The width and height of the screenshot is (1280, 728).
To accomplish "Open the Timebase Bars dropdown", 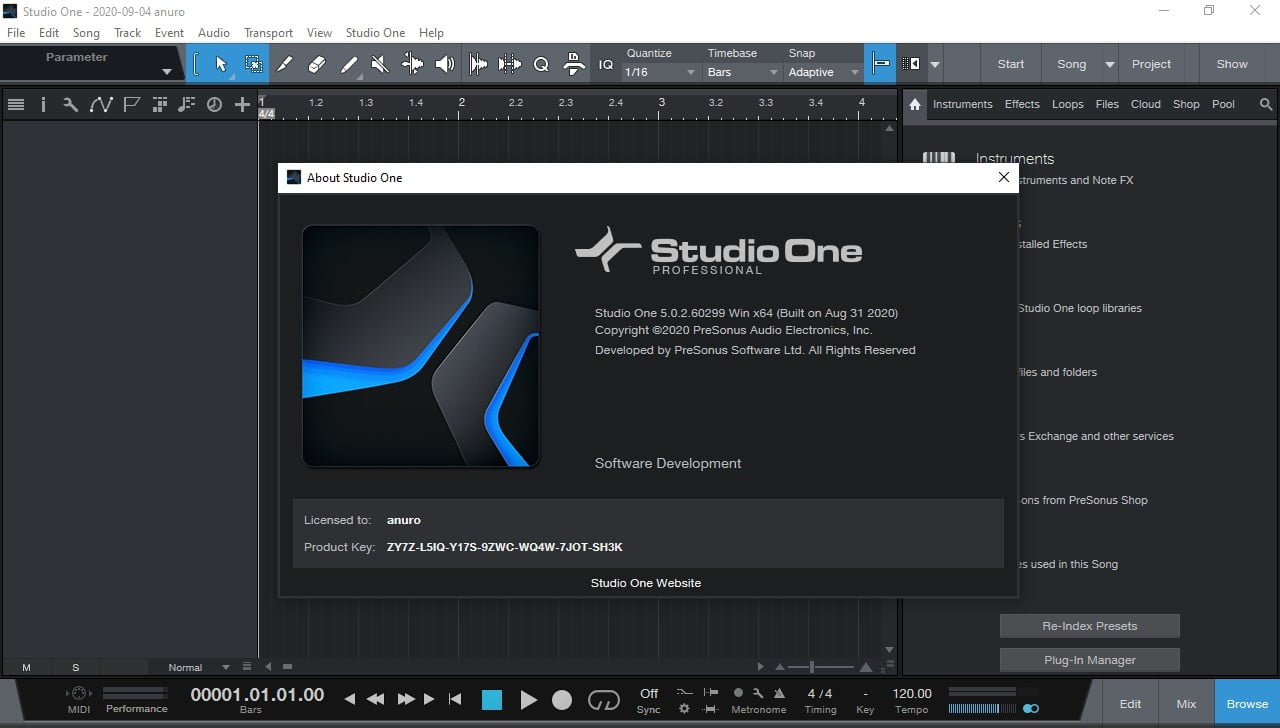I will 742,72.
